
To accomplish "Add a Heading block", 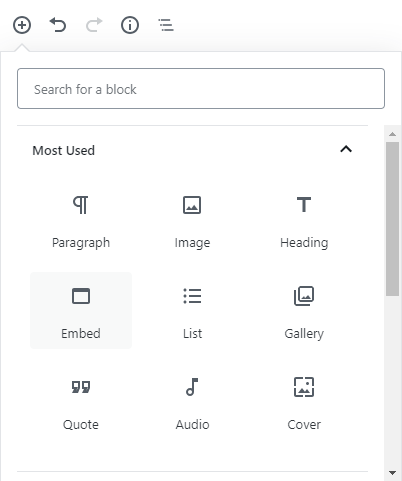I will [x=304, y=219].
